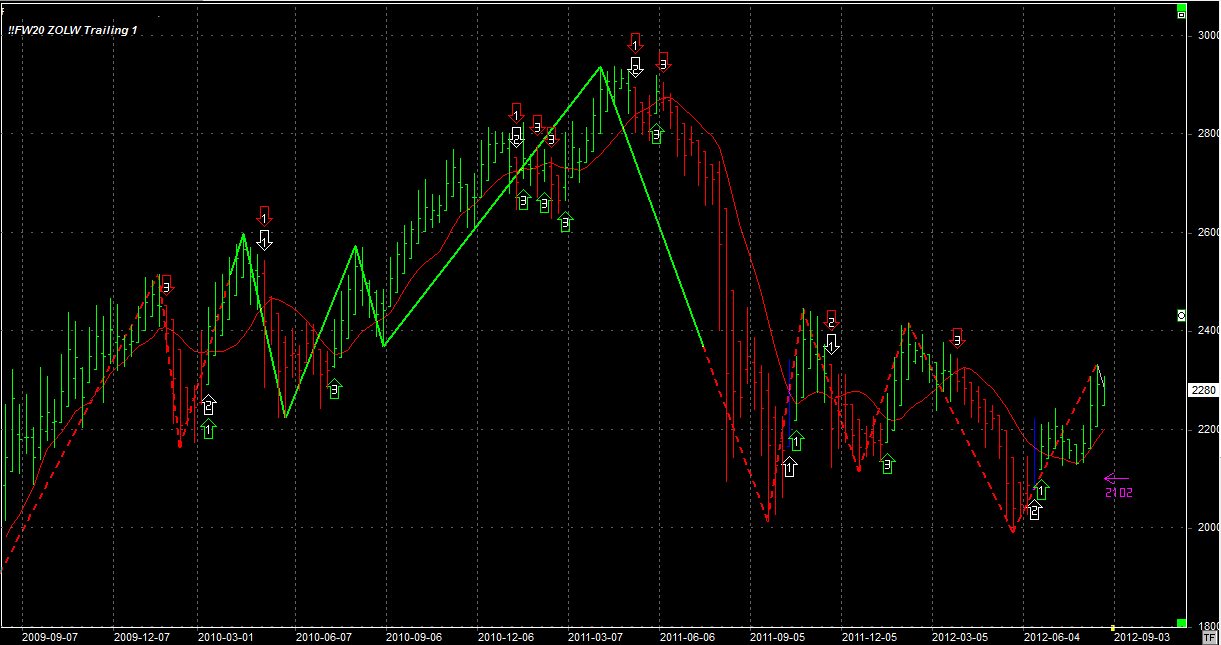Click the 2011-06-06 date label
Screen dimensions: 1221x645
[x=686, y=636]
